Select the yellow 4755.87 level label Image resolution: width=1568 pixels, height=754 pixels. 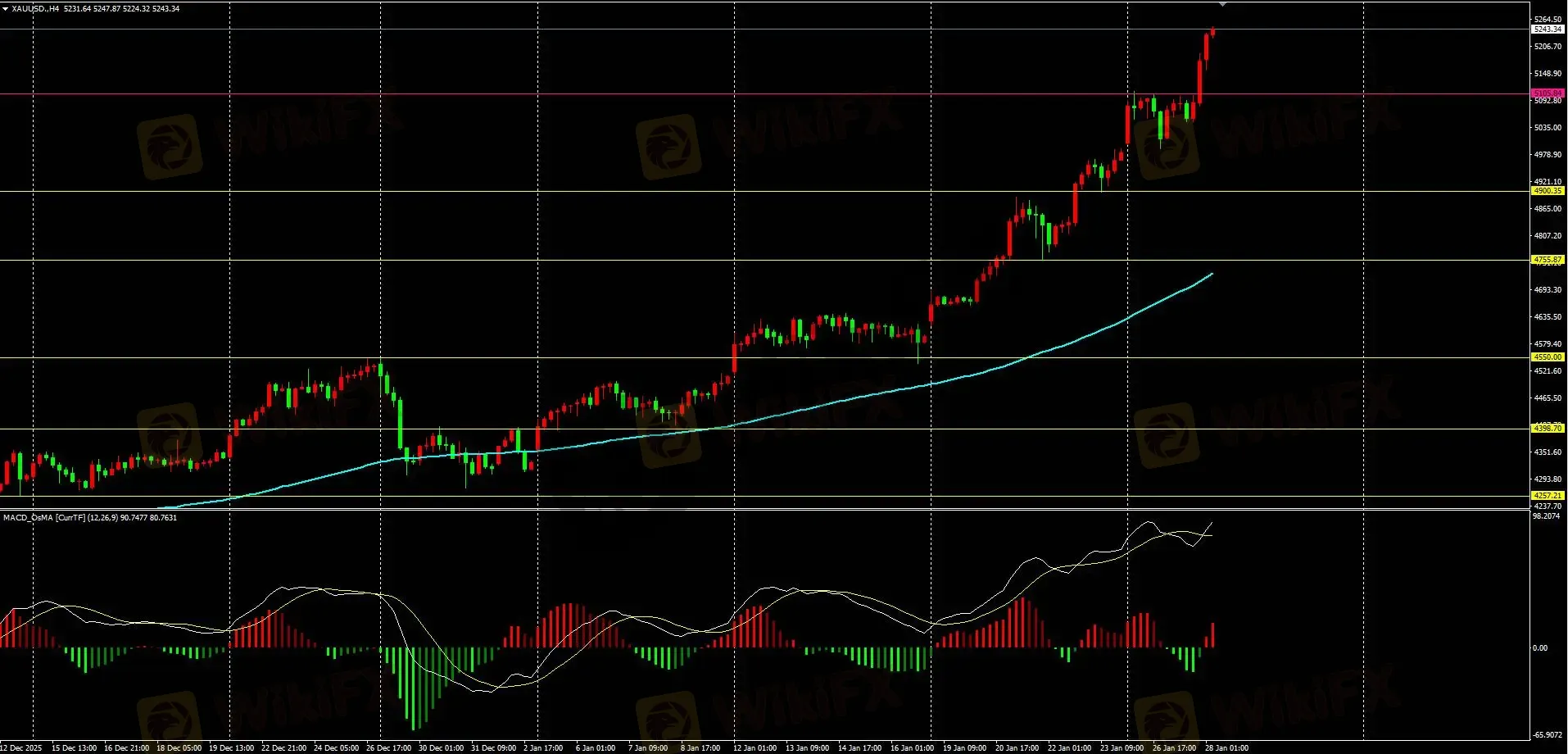coord(1548,260)
